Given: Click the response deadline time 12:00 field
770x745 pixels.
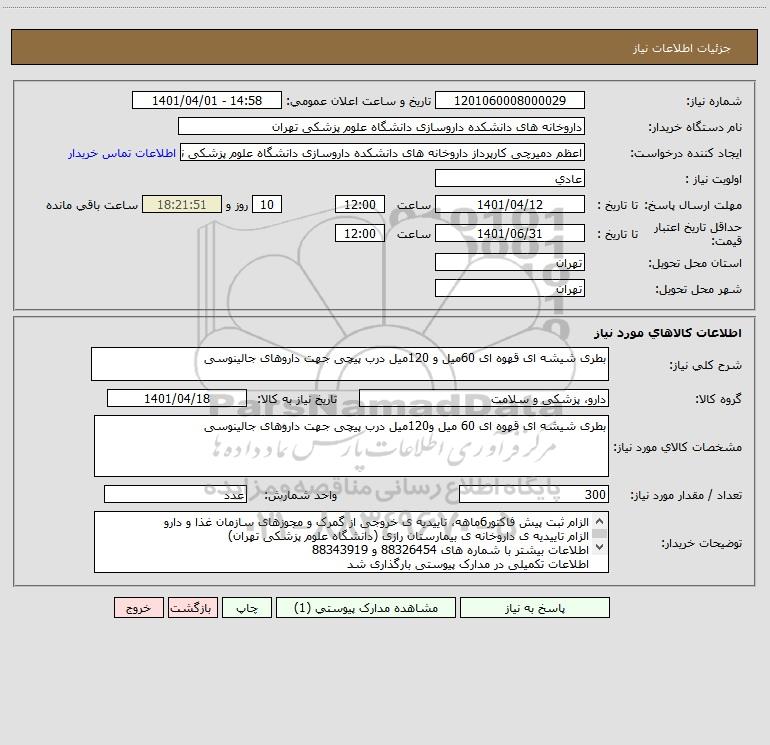Looking at the screenshot, I should click(x=359, y=204).
